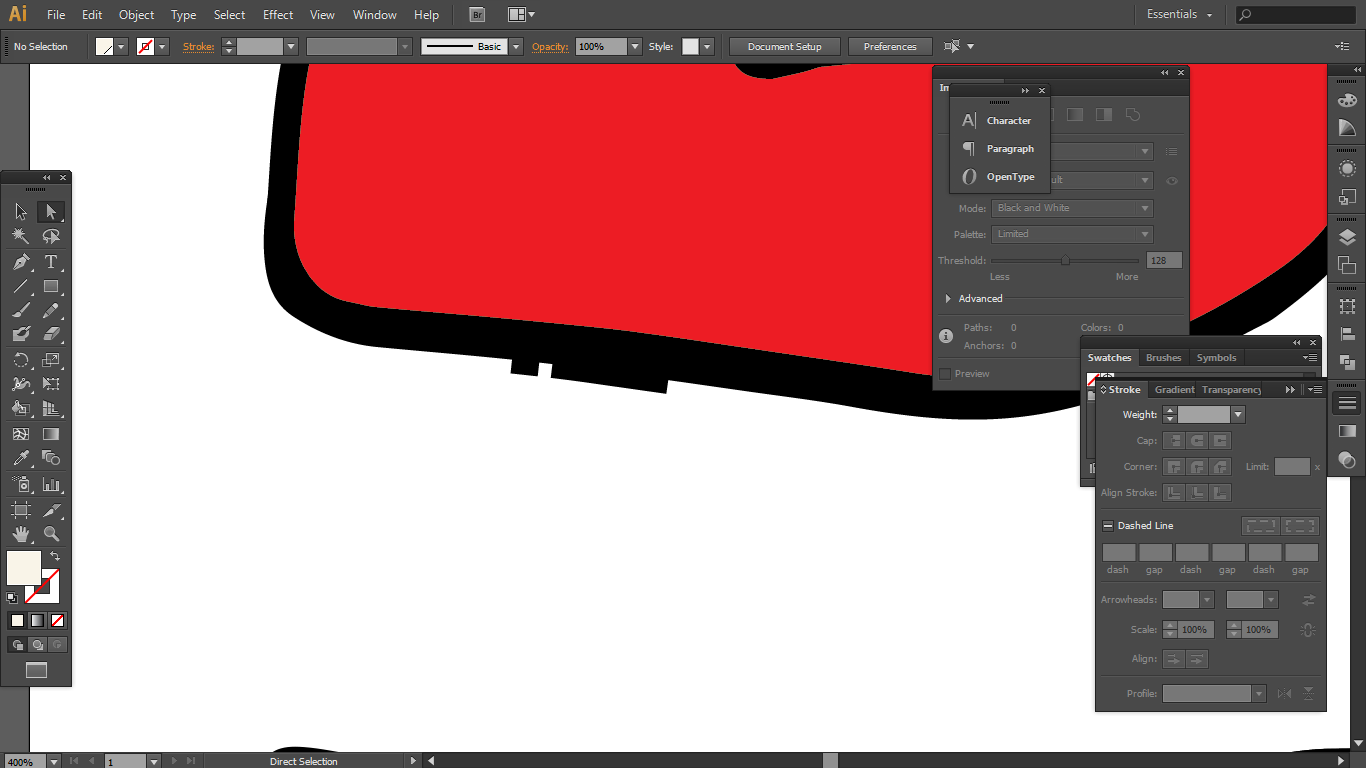1366x768 pixels.
Task: Open the Effect menu
Action: (278, 15)
